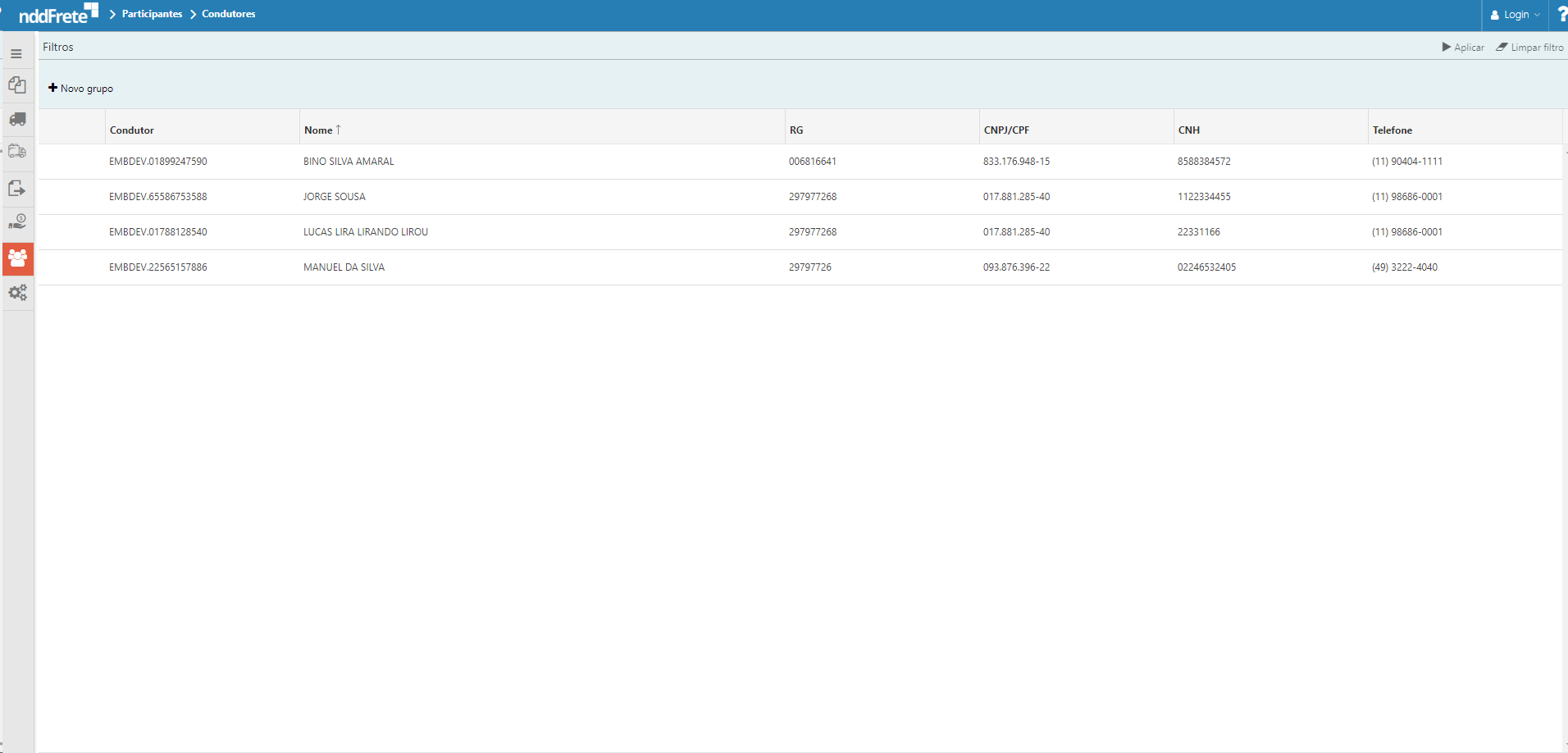
Task: Click the solid truck sidebar icon
Action: pyautogui.click(x=17, y=120)
